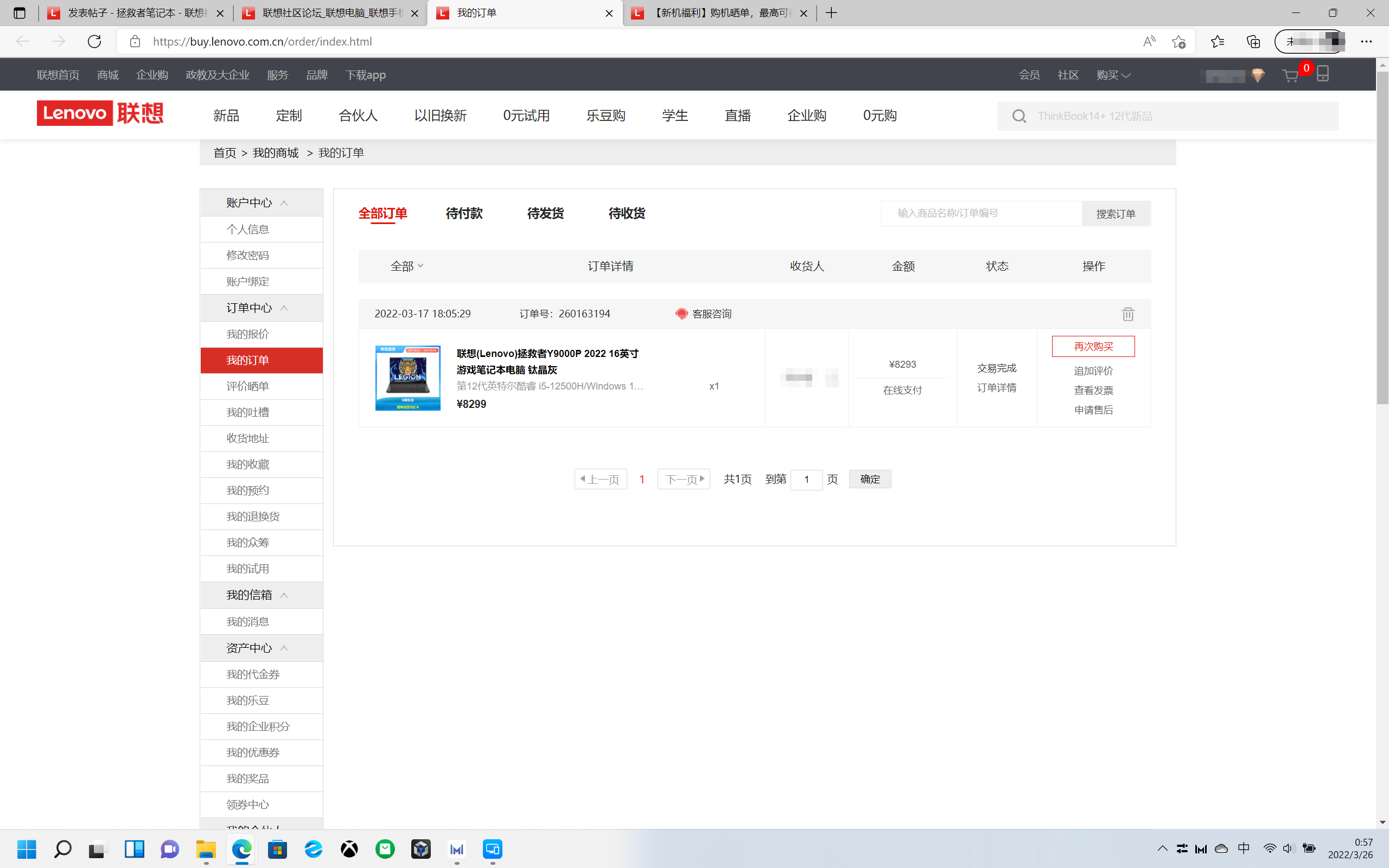1389x868 pixels.
Task: Switch to 联想社区论坛 browser tab
Action: pos(330,12)
